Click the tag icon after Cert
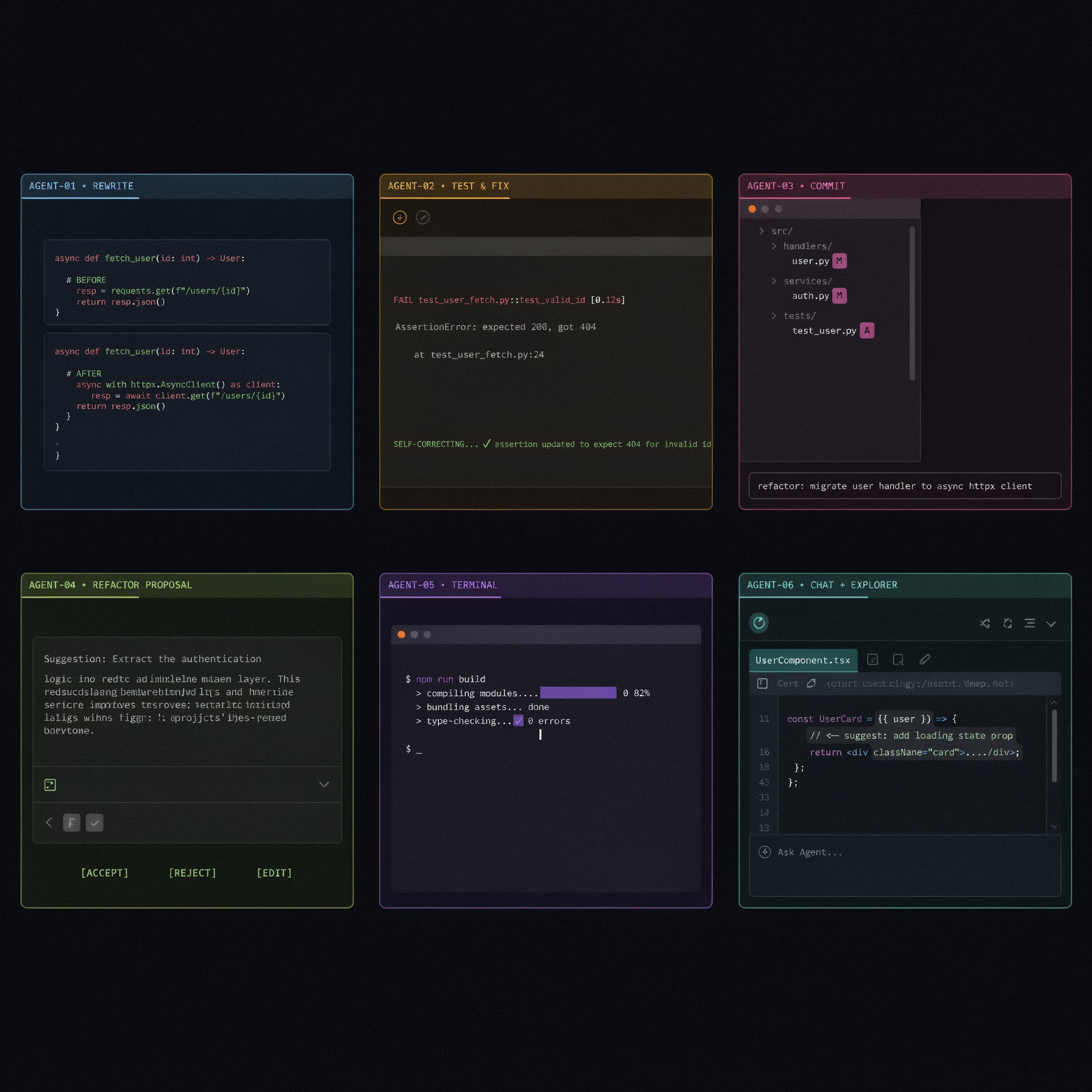The image size is (1092, 1092). pos(811,684)
